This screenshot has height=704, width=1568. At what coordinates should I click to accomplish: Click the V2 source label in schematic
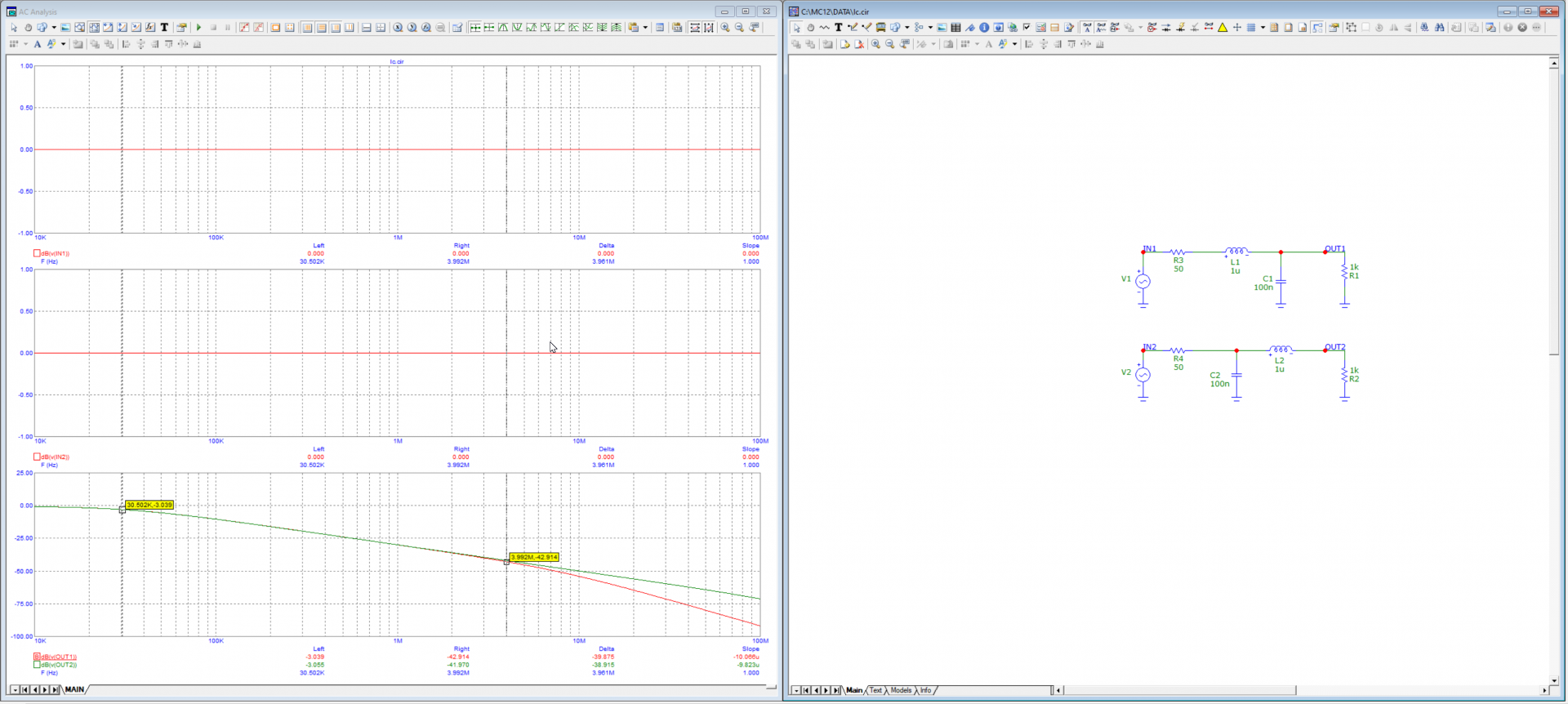pyautogui.click(x=1126, y=372)
